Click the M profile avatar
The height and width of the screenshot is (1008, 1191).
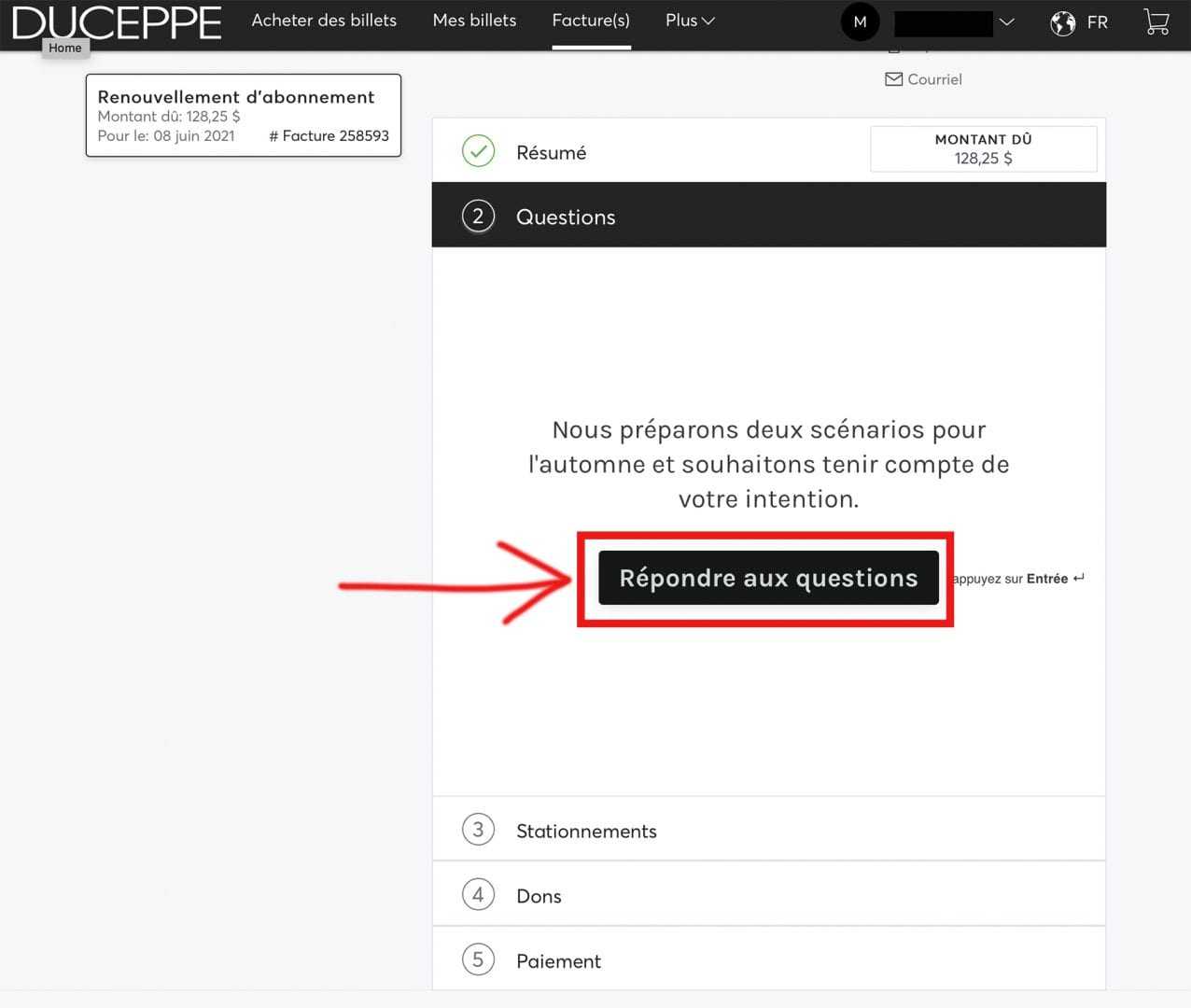pos(860,21)
